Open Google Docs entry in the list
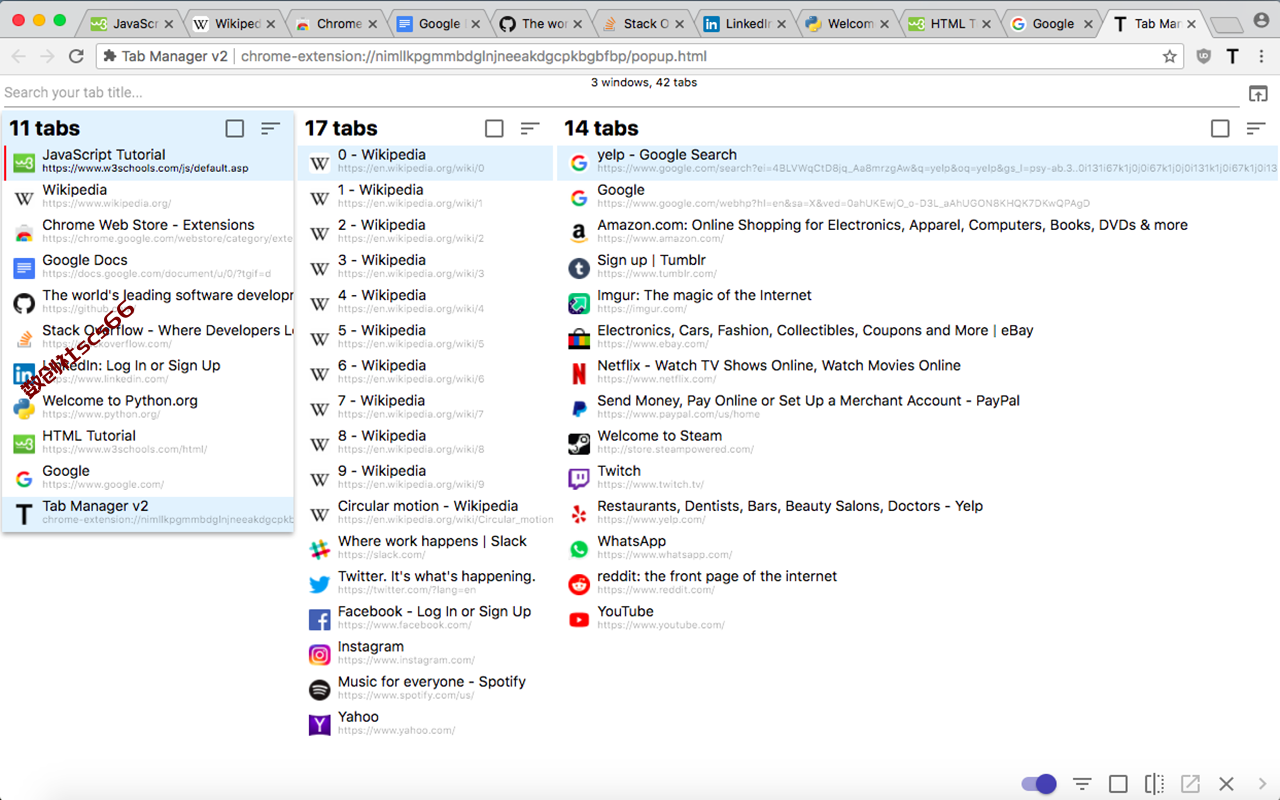 pos(149,267)
